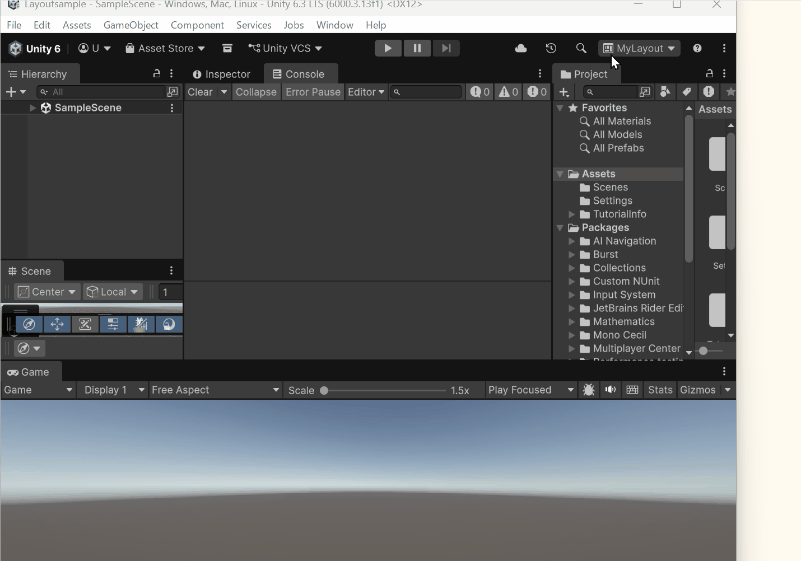Toggle Collapse in the Console
Viewport: 801px width, 561px height.
(x=255, y=92)
